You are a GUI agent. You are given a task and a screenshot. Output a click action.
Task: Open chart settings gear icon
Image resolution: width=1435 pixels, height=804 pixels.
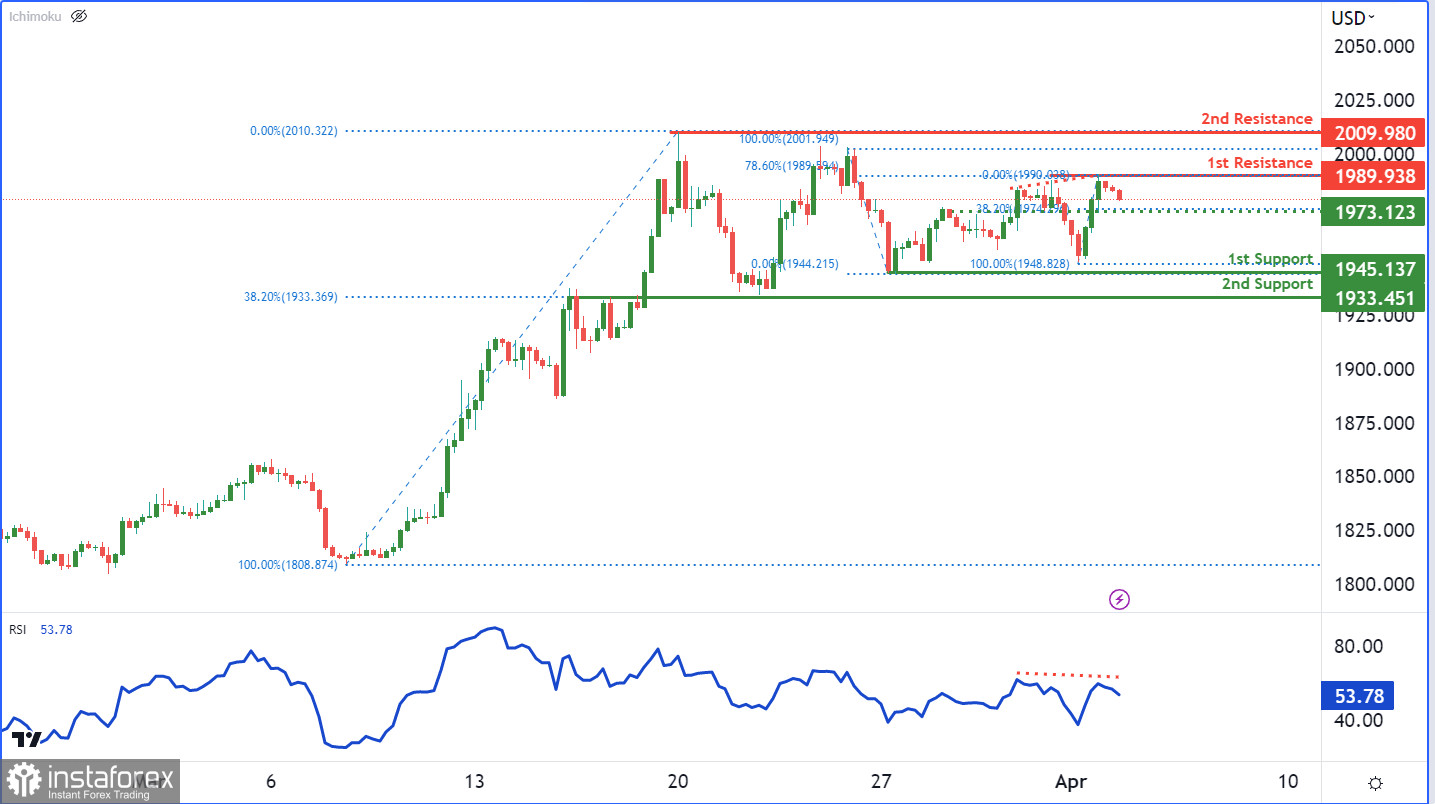(x=1376, y=783)
